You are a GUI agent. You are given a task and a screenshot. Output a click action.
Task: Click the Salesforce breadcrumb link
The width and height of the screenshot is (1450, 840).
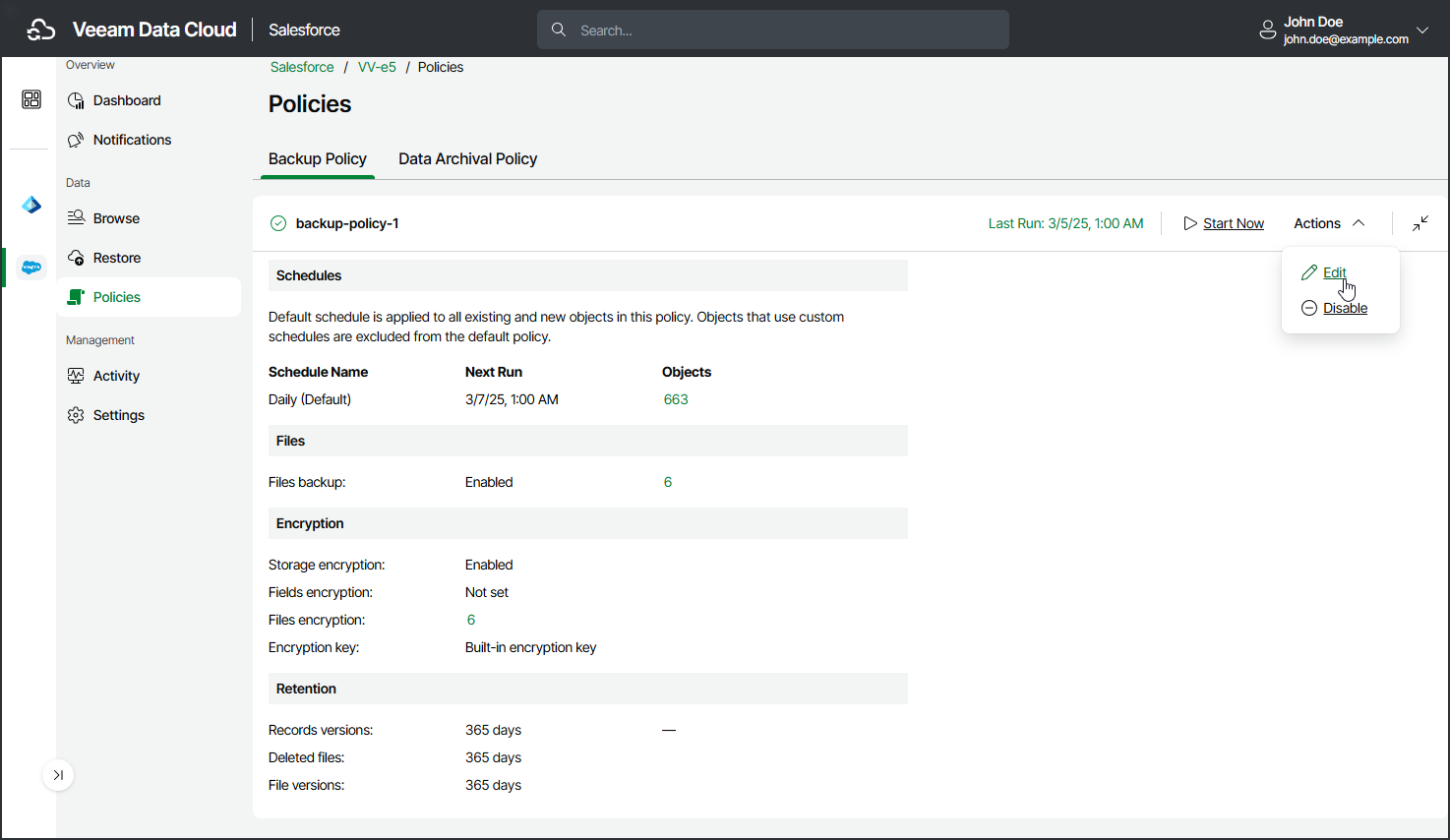302,67
